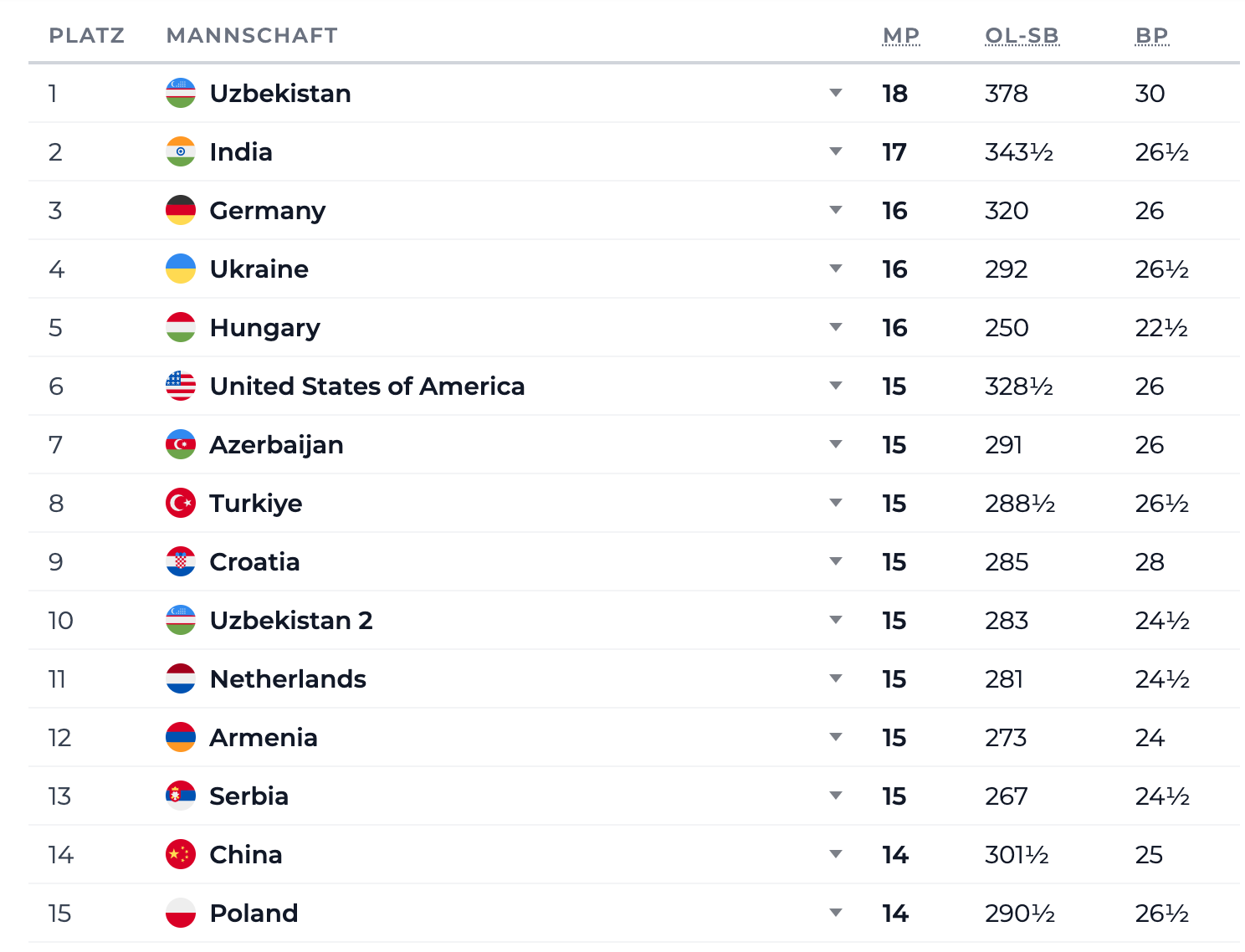The width and height of the screenshot is (1245, 952).
Task: Click the Armenia flag icon
Action: click(x=181, y=737)
